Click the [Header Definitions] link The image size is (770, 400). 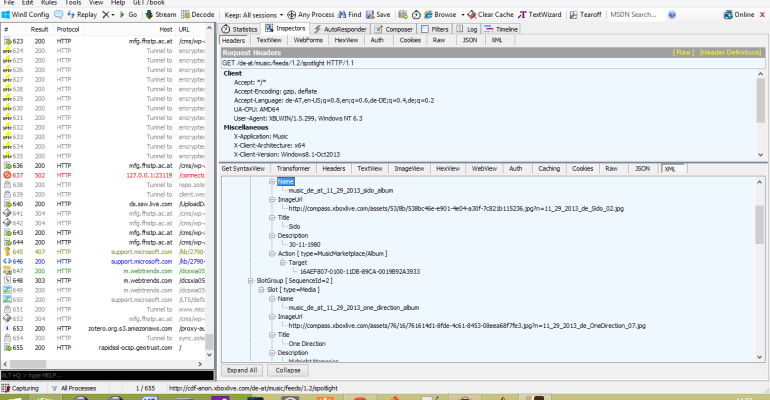click(730, 52)
